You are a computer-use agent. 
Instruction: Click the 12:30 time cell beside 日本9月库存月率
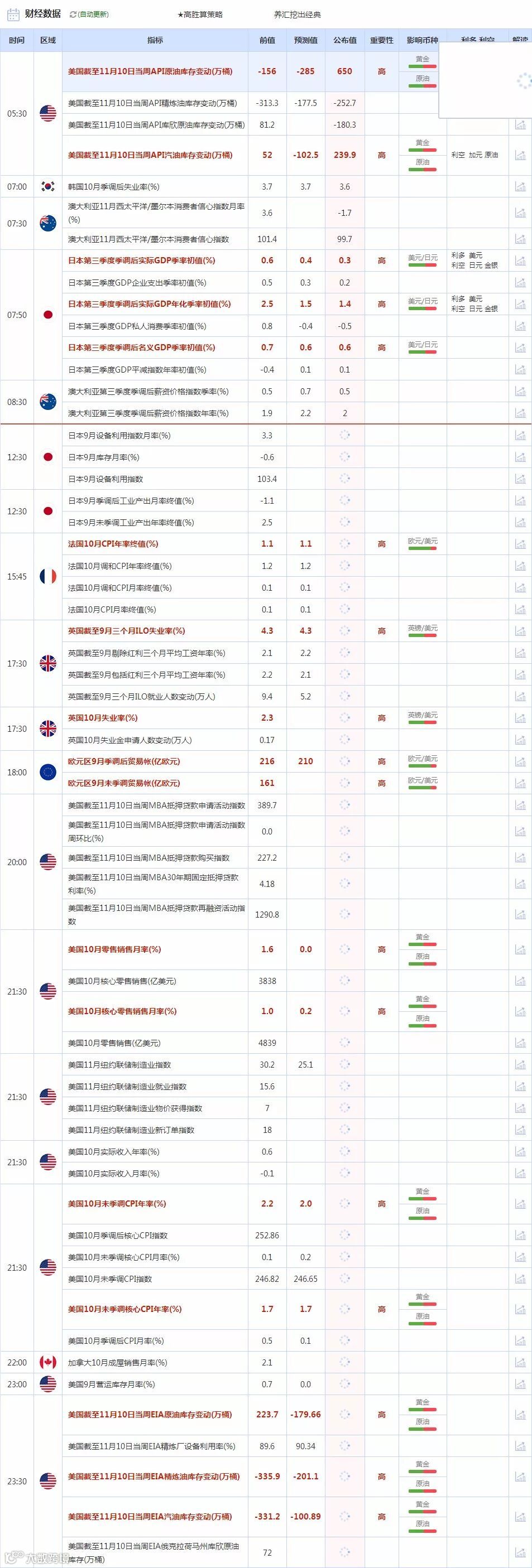pos(17,457)
